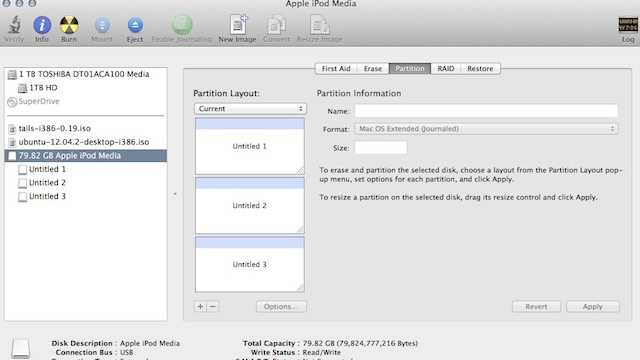Open the Partition Layout Current dropdown
The image size is (640, 360).
pos(250,109)
